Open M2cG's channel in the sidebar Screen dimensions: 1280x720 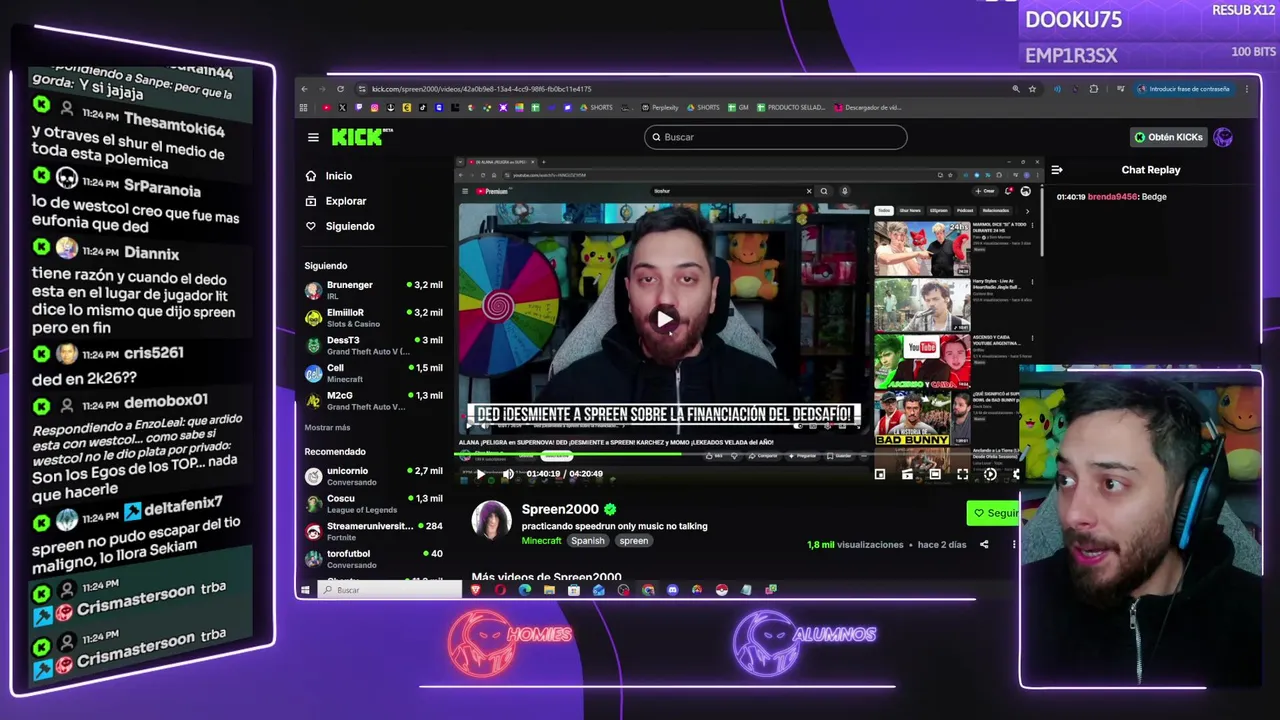pyautogui.click(x=374, y=400)
